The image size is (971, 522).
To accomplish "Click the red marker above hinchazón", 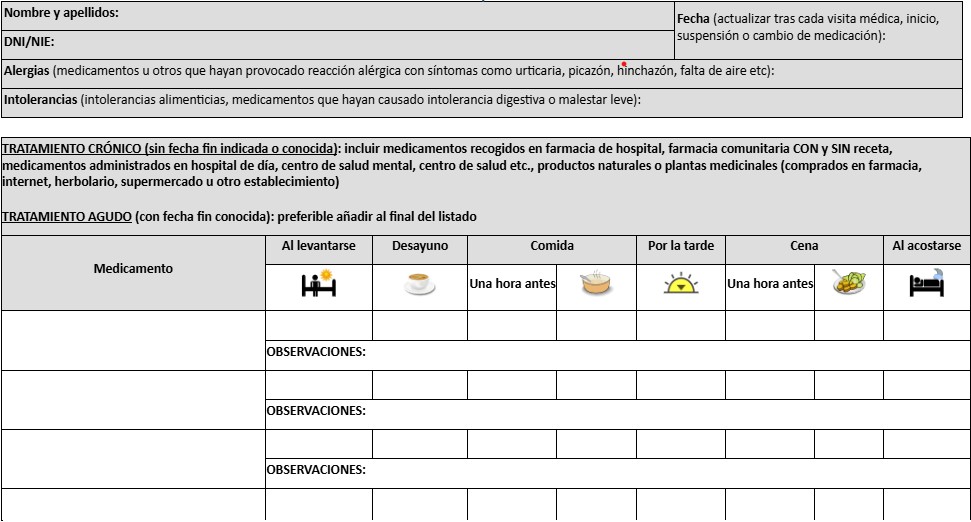I will coord(623,64).
